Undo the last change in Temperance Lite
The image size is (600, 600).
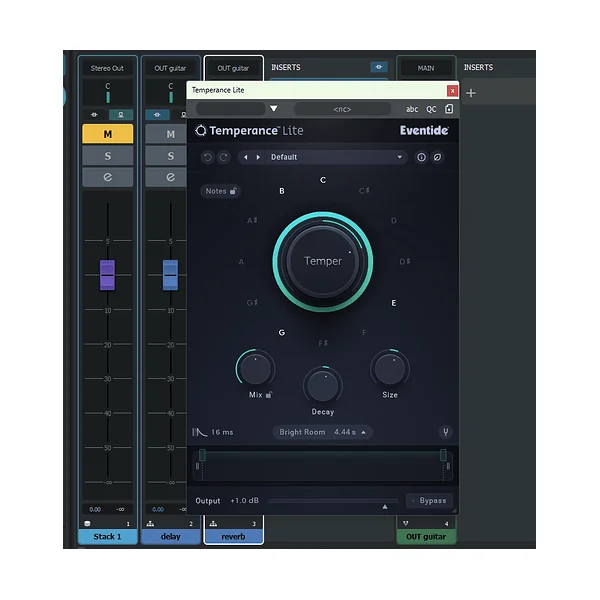[207, 157]
